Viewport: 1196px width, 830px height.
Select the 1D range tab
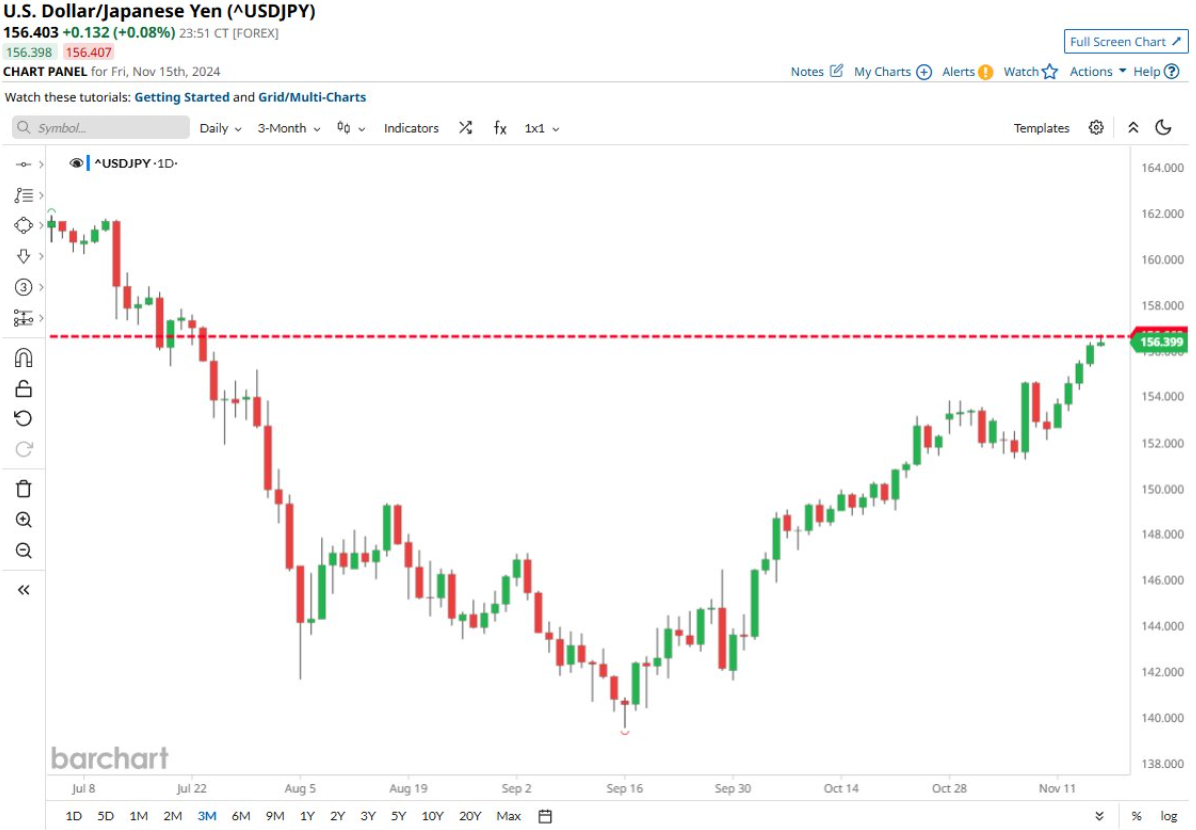(73, 816)
